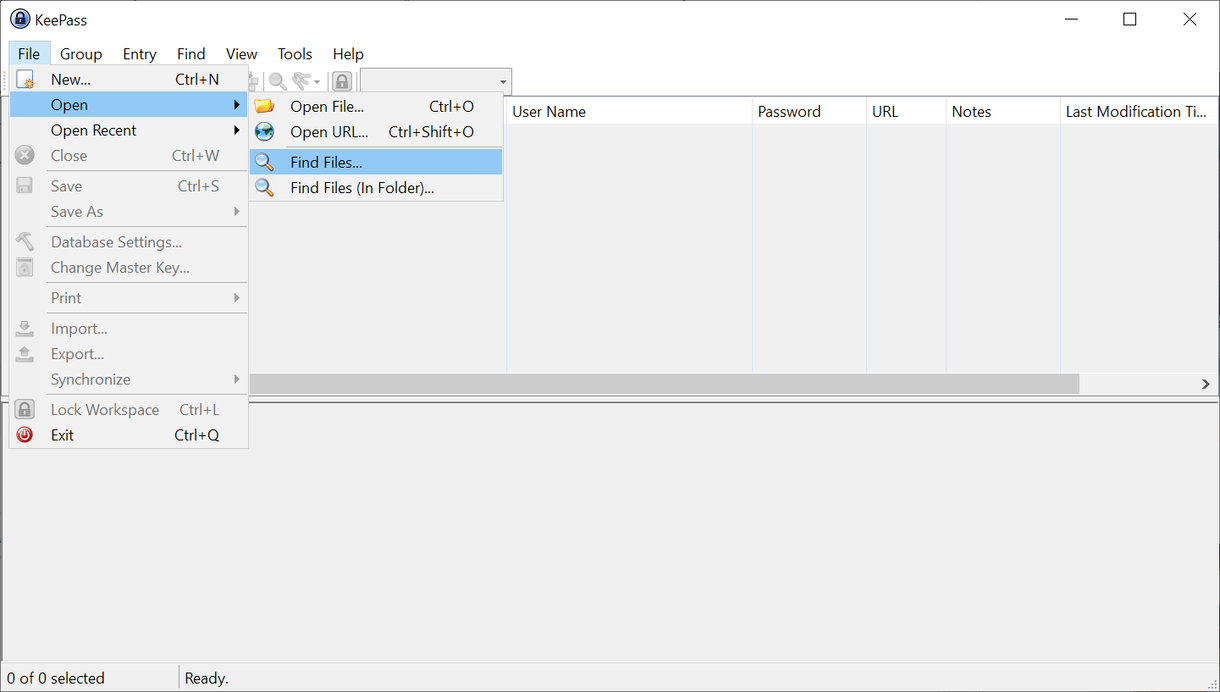Choose Find Files... in the Open submenu
This screenshot has height=692, width=1220.
click(x=376, y=162)
